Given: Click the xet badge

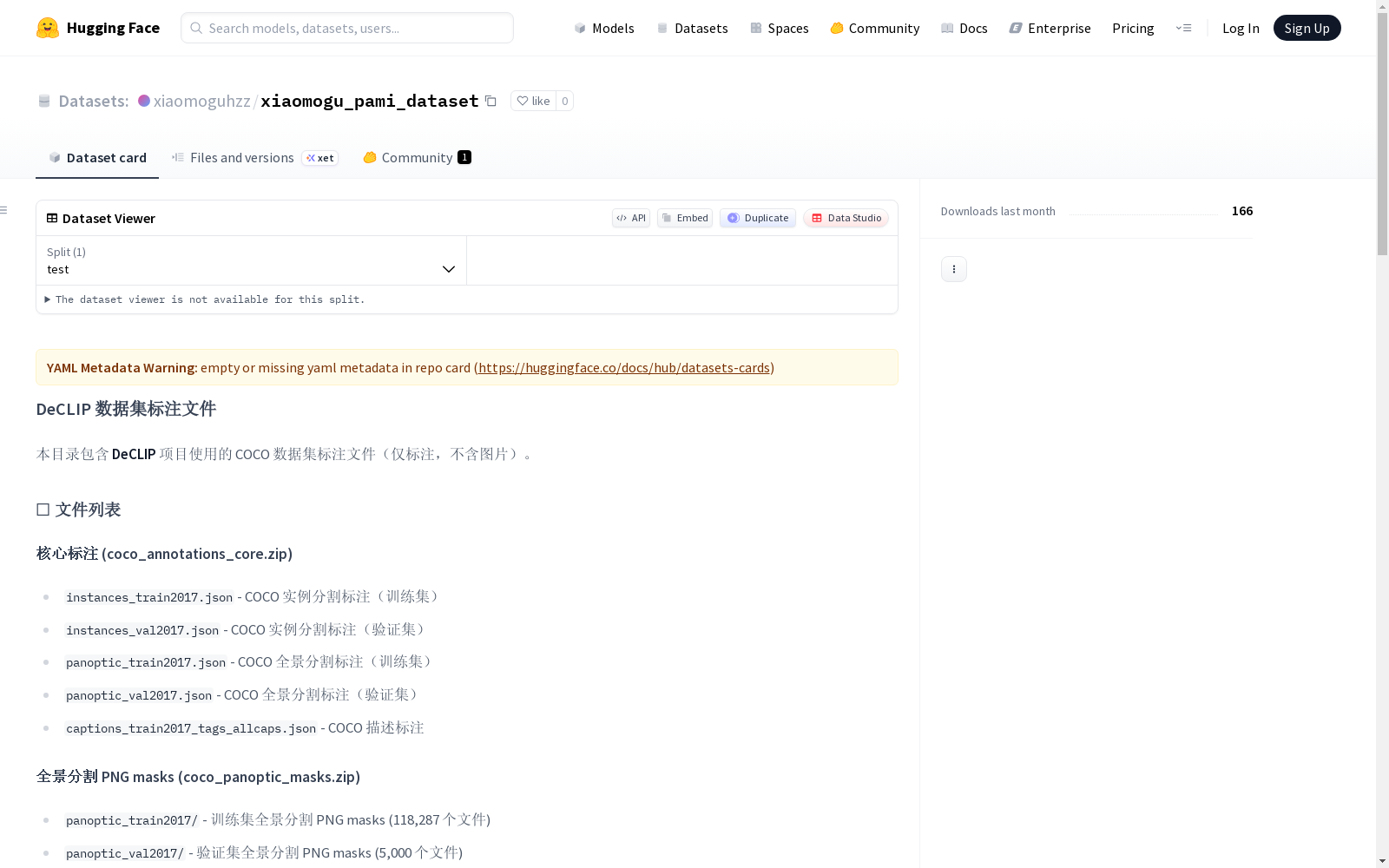Looking at the screenshot, I should coord(319,158).
